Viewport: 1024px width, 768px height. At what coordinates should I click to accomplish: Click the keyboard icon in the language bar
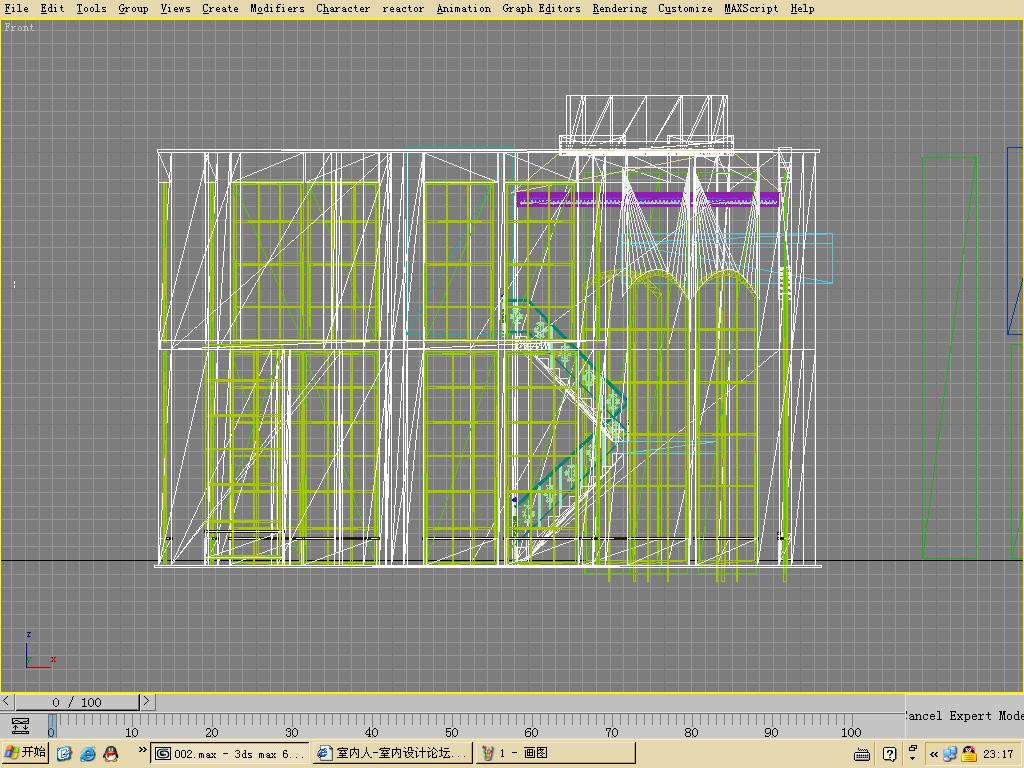click(862, 754)
